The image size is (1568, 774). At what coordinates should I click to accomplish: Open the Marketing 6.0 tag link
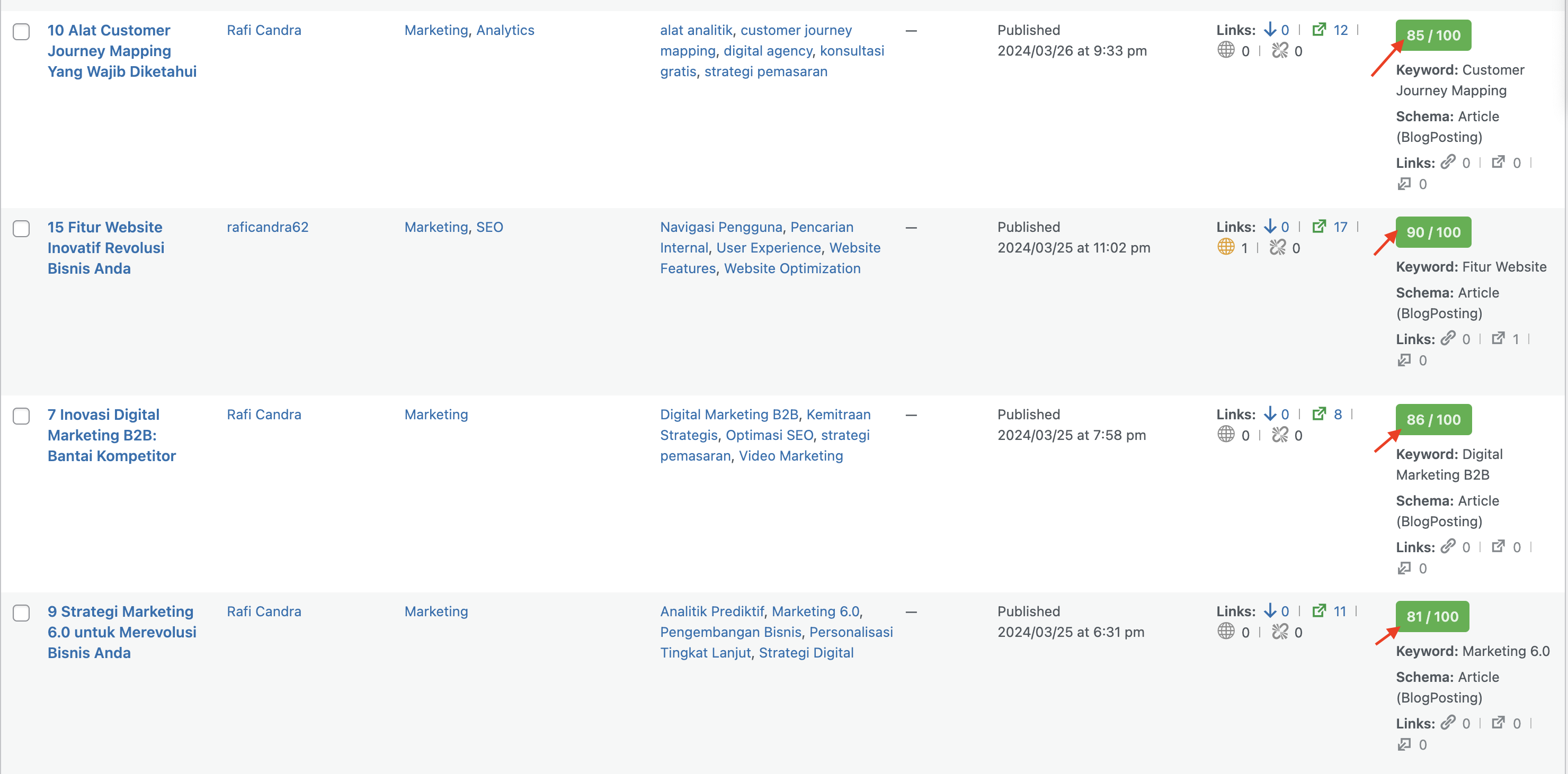pos(815,611)
